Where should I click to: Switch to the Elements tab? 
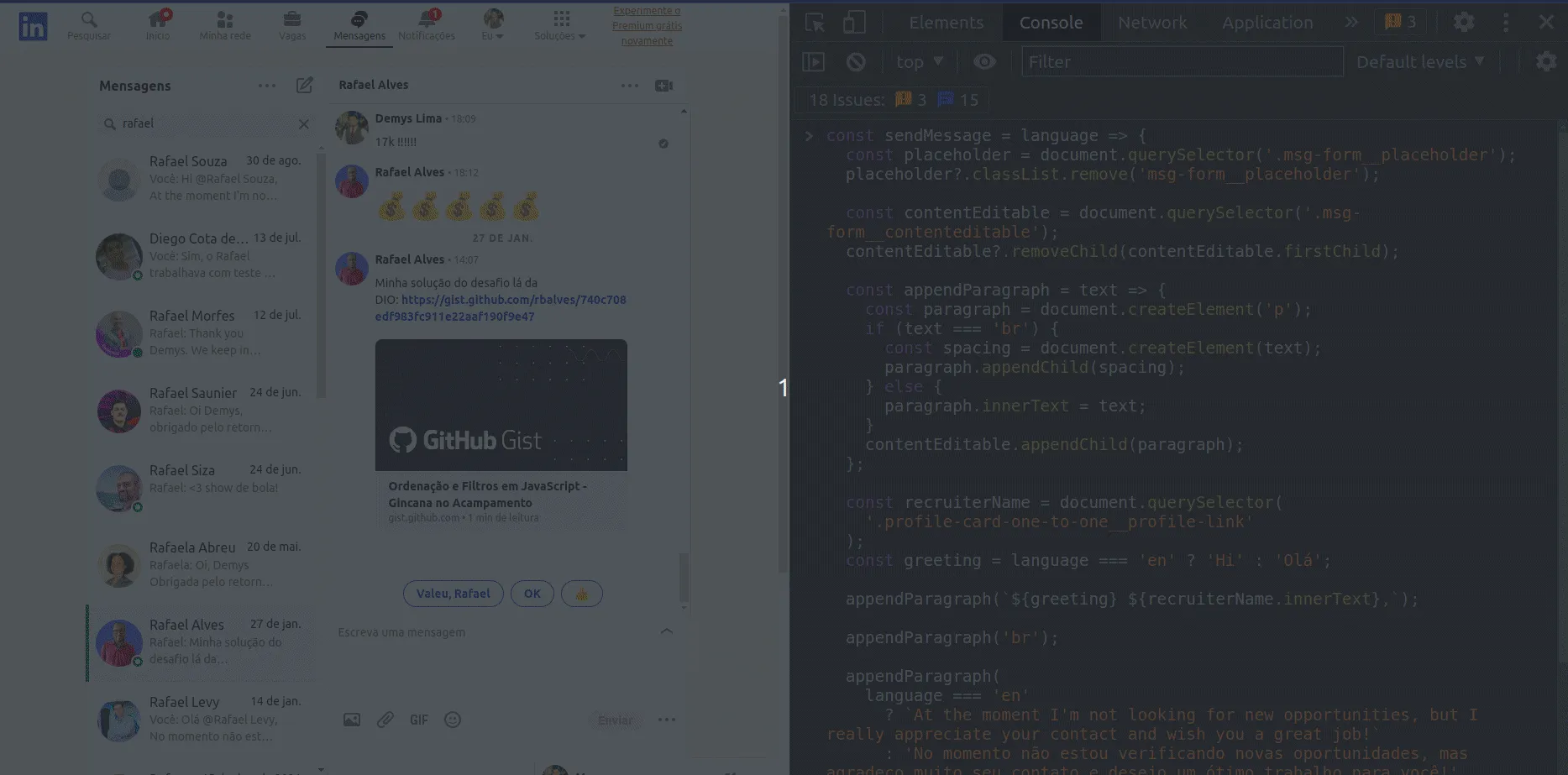click(x=946, y=23)
